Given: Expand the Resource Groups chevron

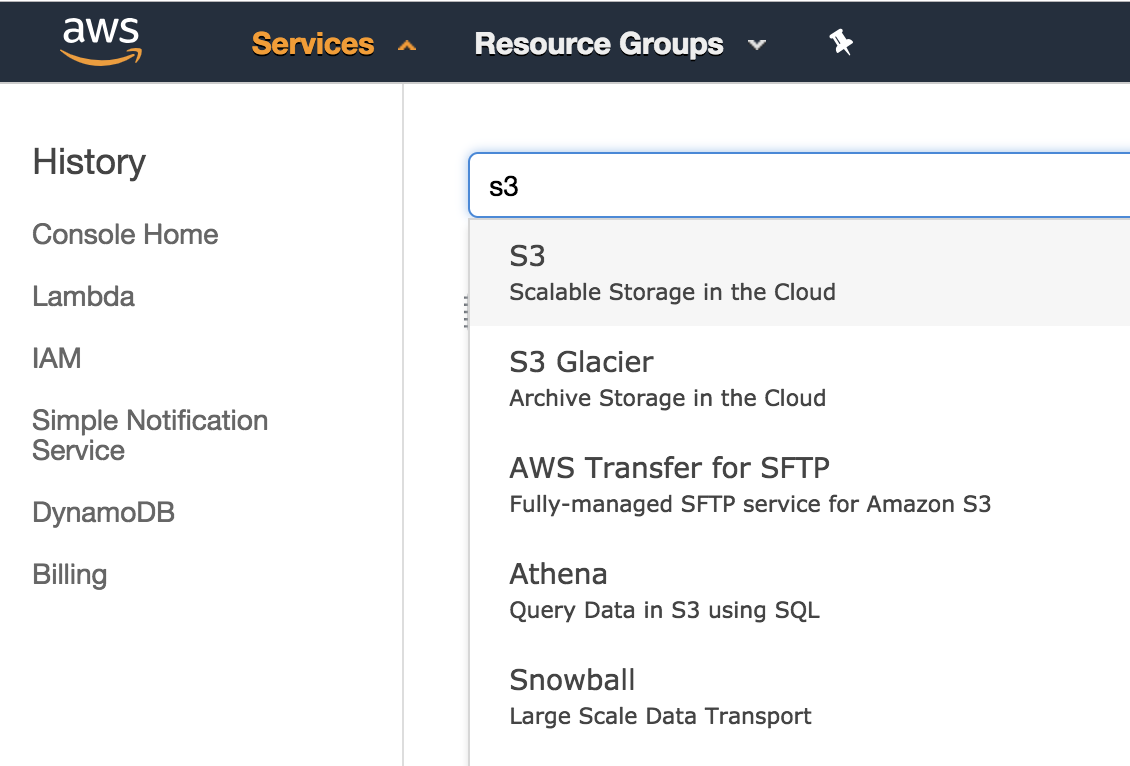Looking at the screenshot, I should 757,45.
